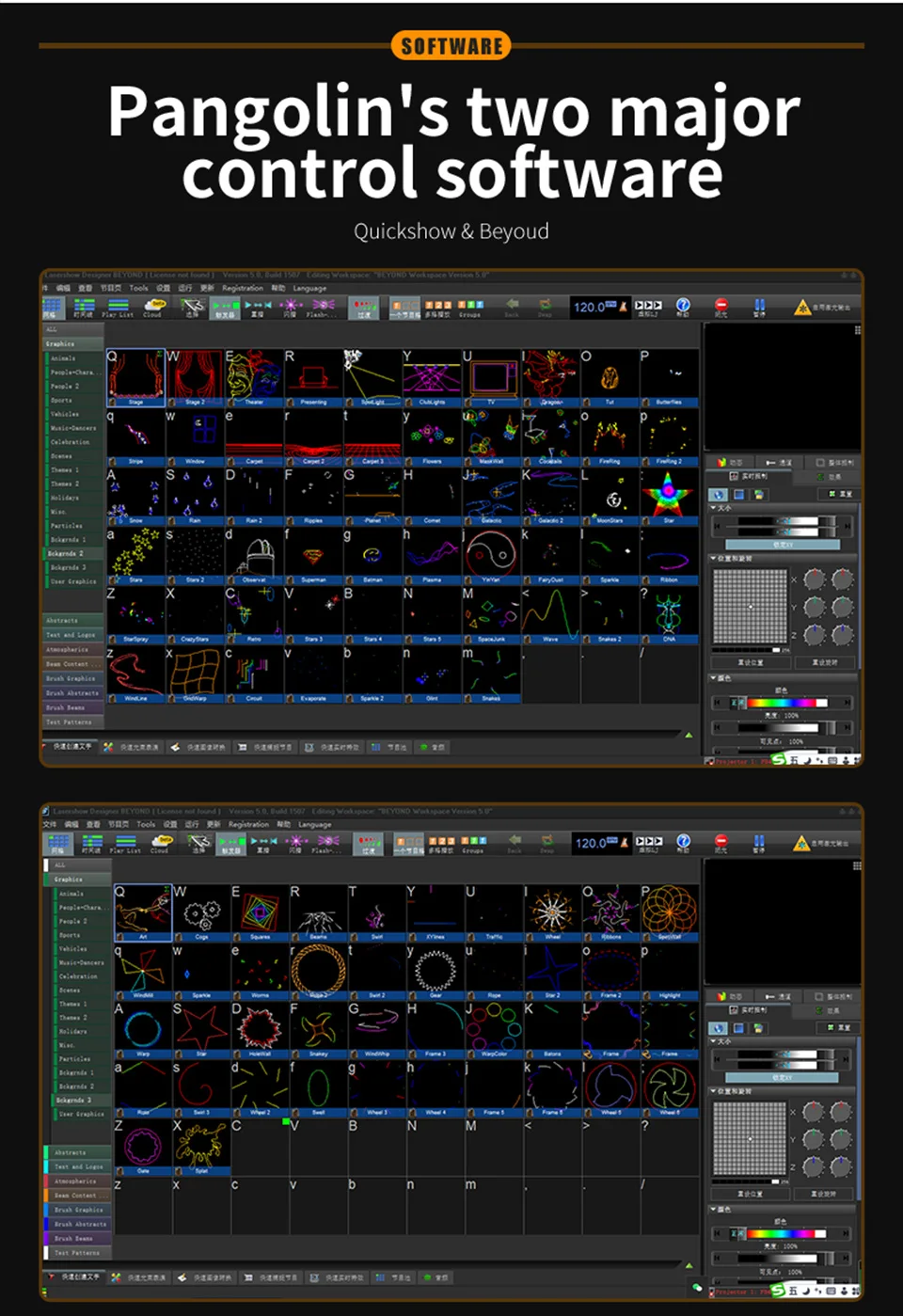Collapse the position and rotation section in the upper right panel

pos(713,558)
